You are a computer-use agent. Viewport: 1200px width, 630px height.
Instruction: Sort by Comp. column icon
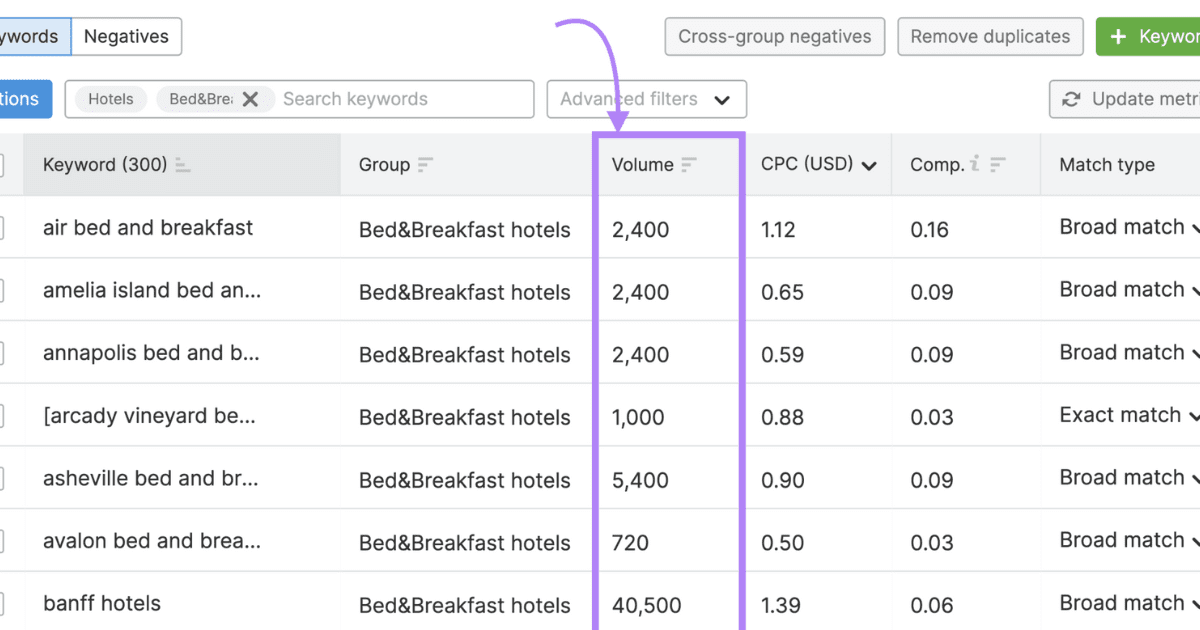[x=998, y=165]
